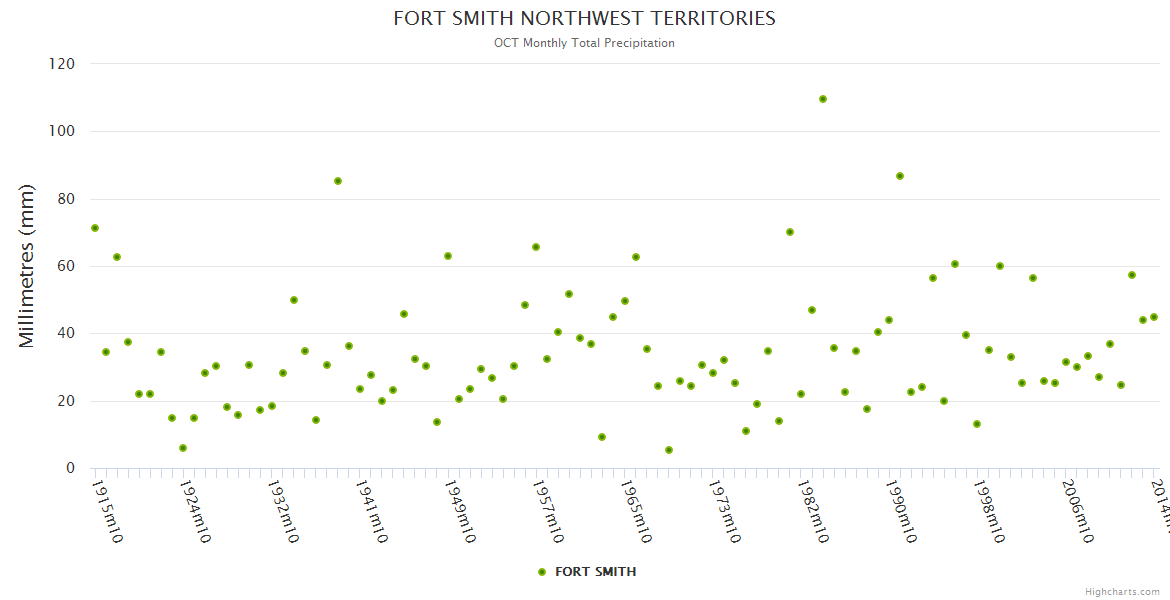Click the green FORT SMITH legend marker
The height and width of the screenshot is (600, 1170).
(x=542, y=572)
